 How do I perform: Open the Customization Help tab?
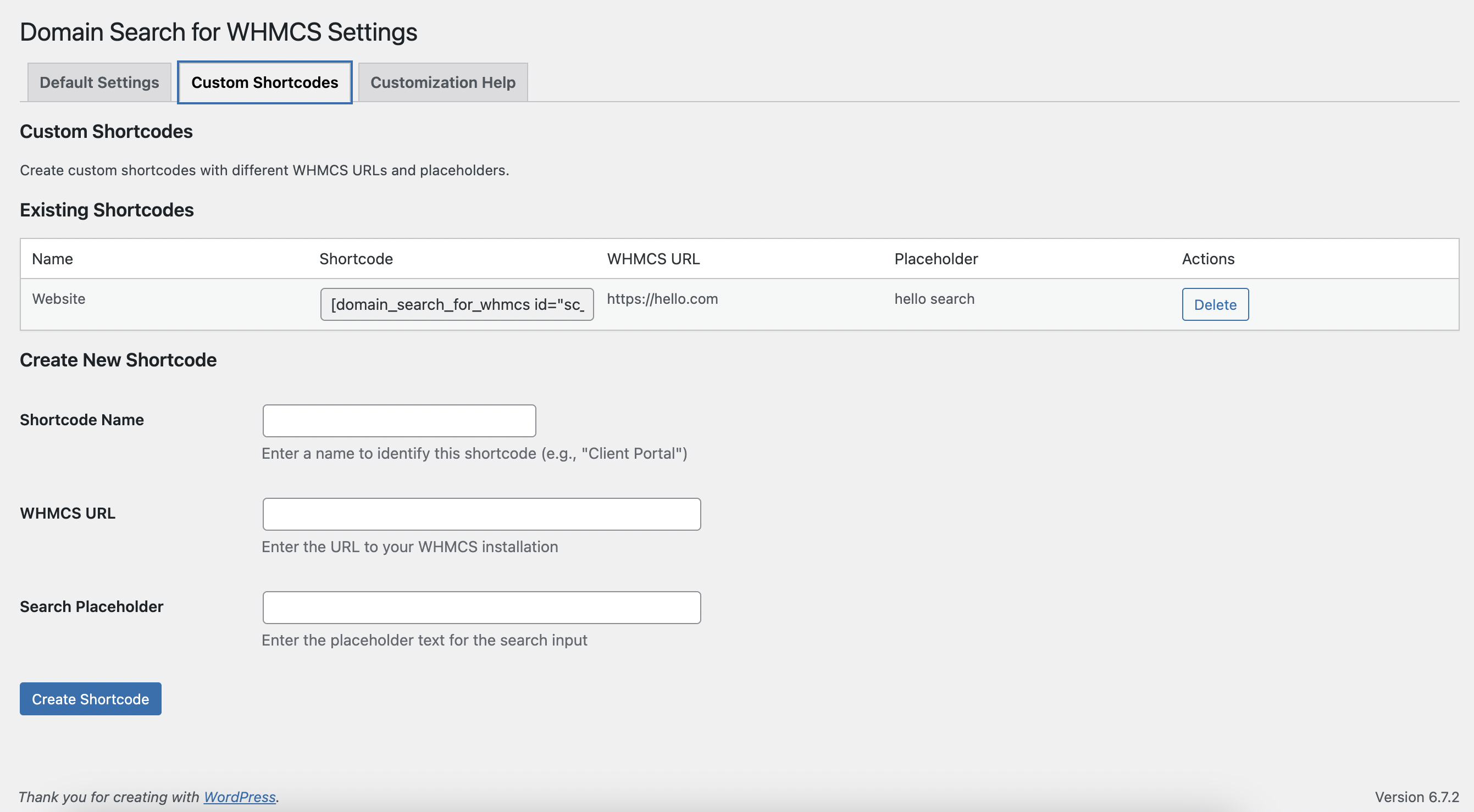tap(442, 82)
